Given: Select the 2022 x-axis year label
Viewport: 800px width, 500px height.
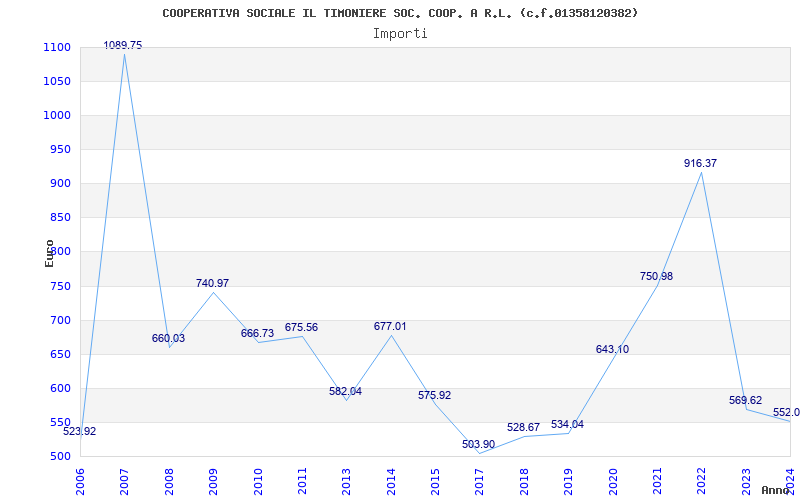Looking at the screenshot, I should point(702,482).
